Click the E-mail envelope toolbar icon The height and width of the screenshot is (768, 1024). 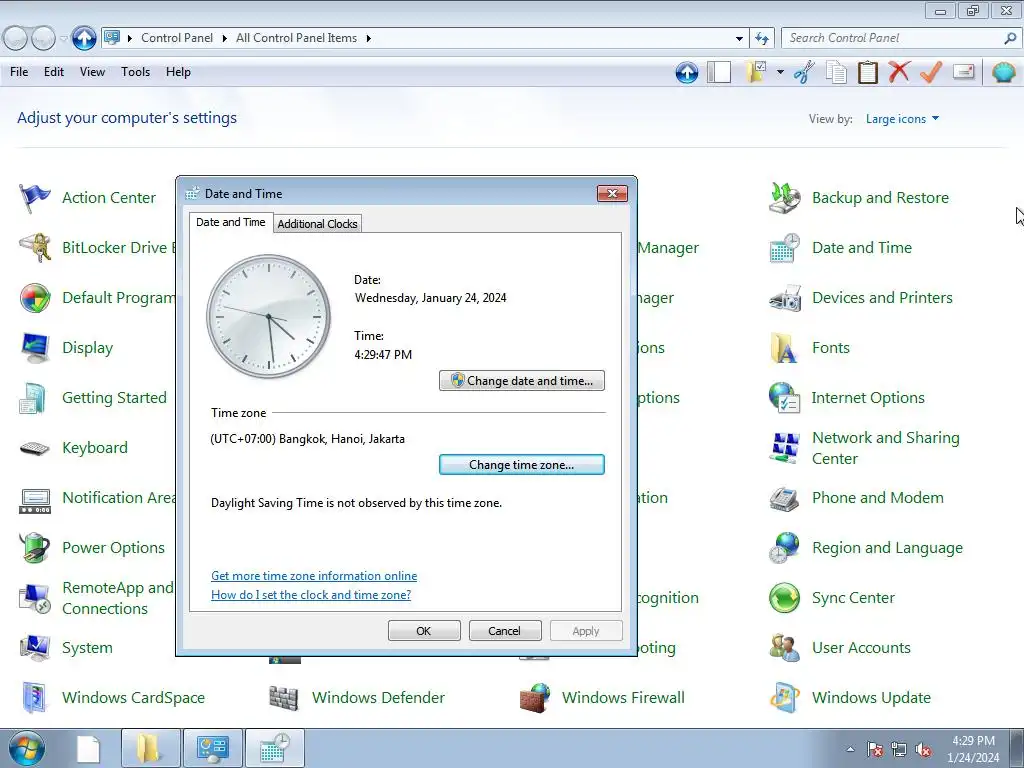click(x=963, y=71)
